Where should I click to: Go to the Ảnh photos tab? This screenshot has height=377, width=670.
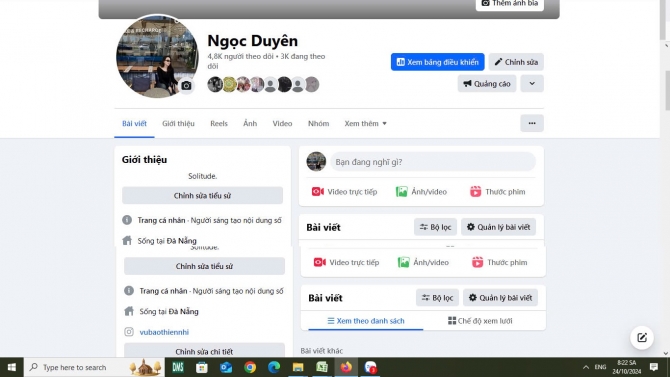[250, 124]
